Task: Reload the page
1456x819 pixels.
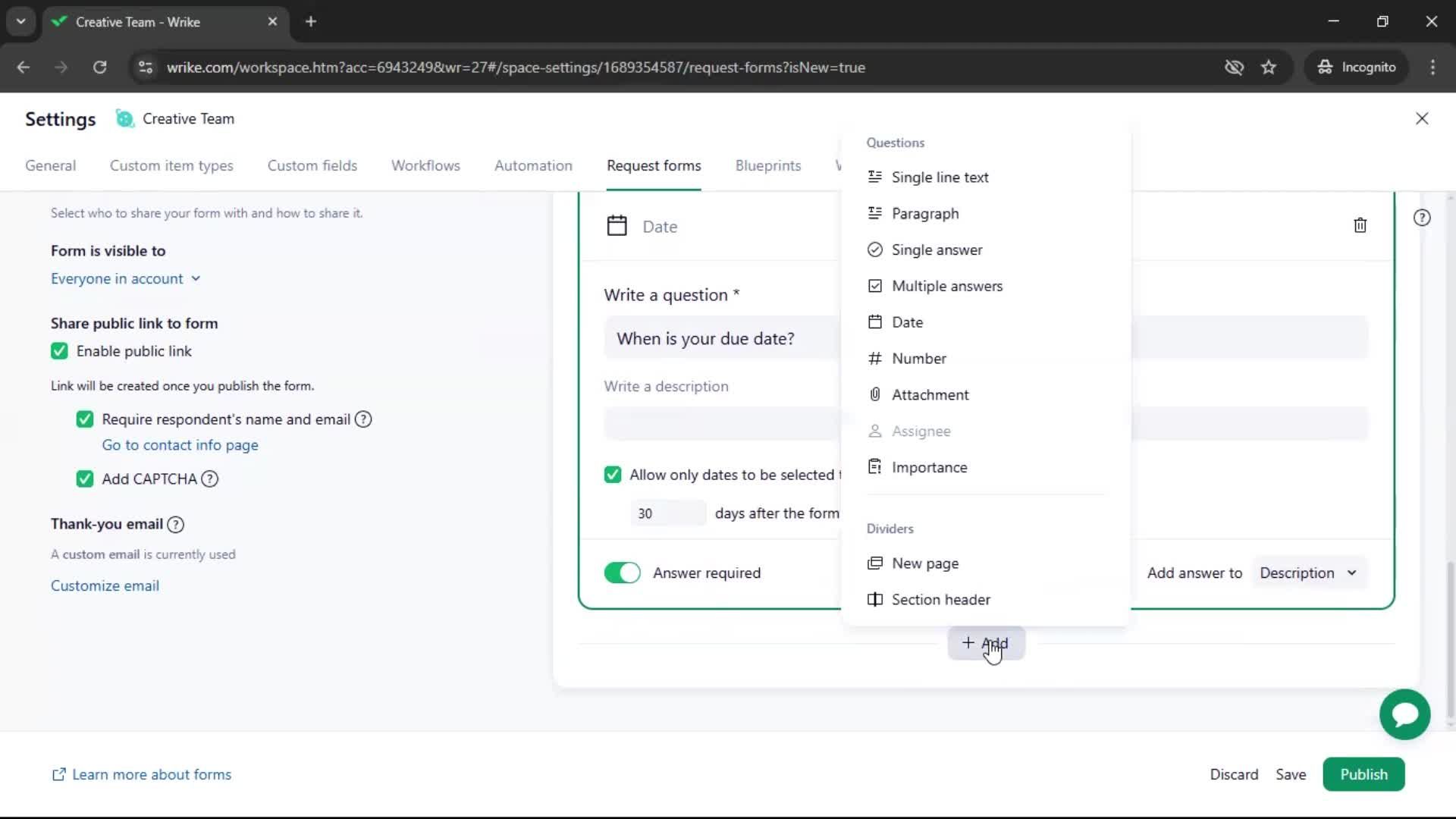Action: coord(99,67)
